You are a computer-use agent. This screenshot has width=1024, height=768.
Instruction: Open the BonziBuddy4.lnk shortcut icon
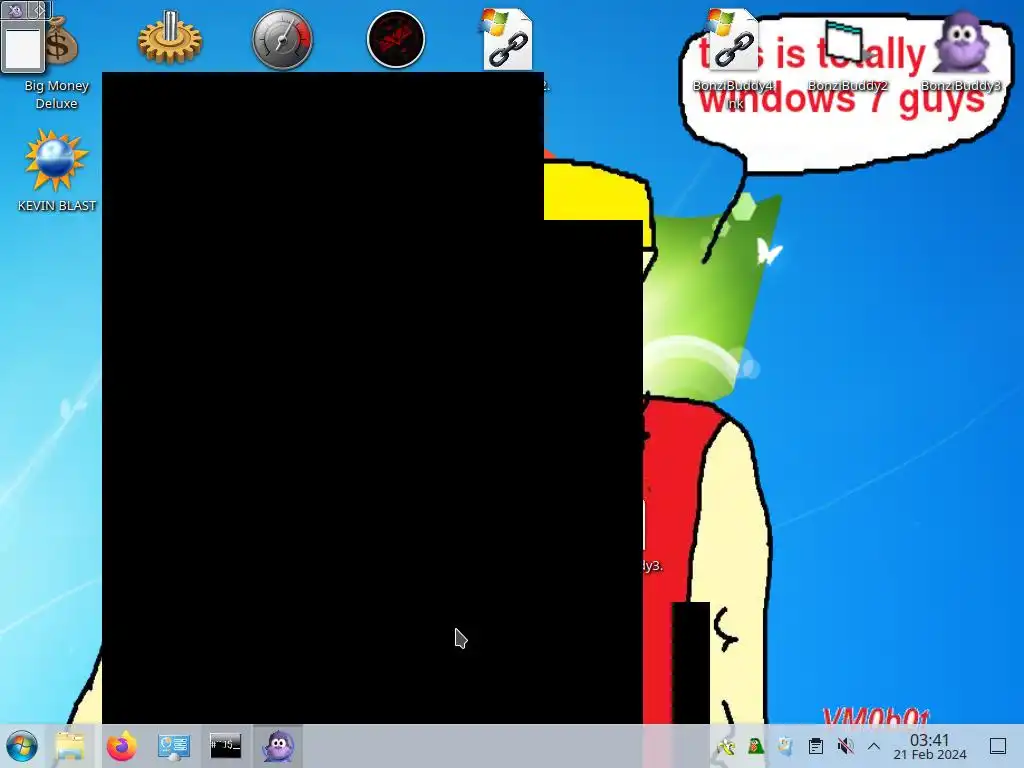click(x=732, y=39)
